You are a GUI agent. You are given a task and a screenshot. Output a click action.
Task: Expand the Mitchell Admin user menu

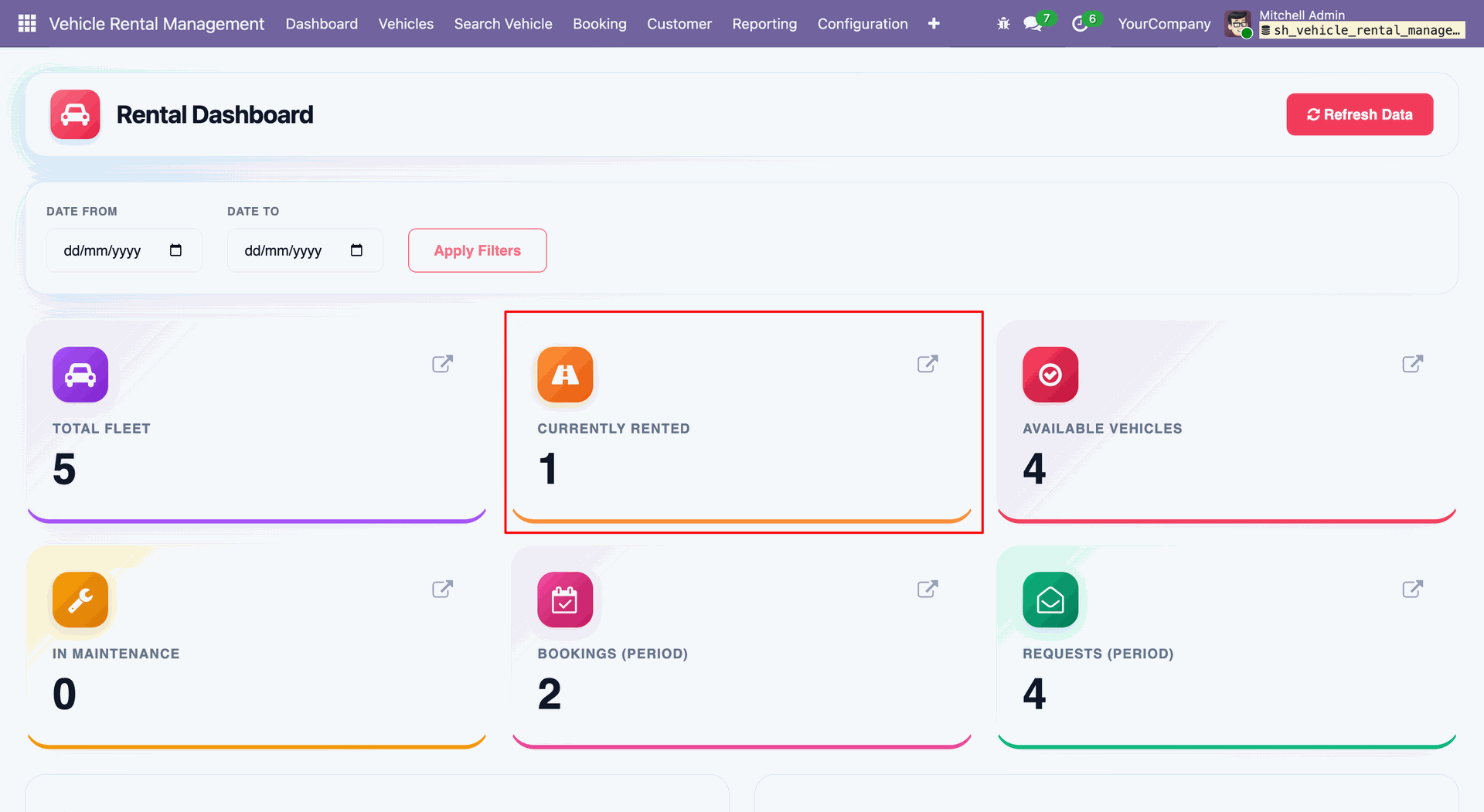[x=1345, y=23]
